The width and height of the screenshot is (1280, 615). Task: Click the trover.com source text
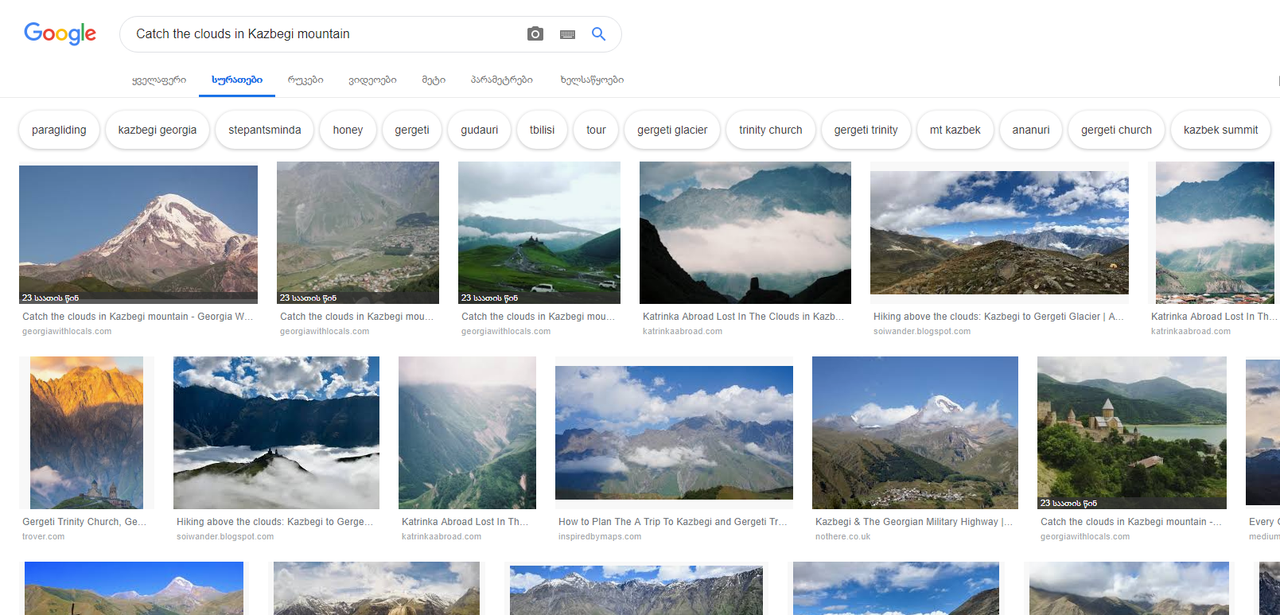coord(43,537)
